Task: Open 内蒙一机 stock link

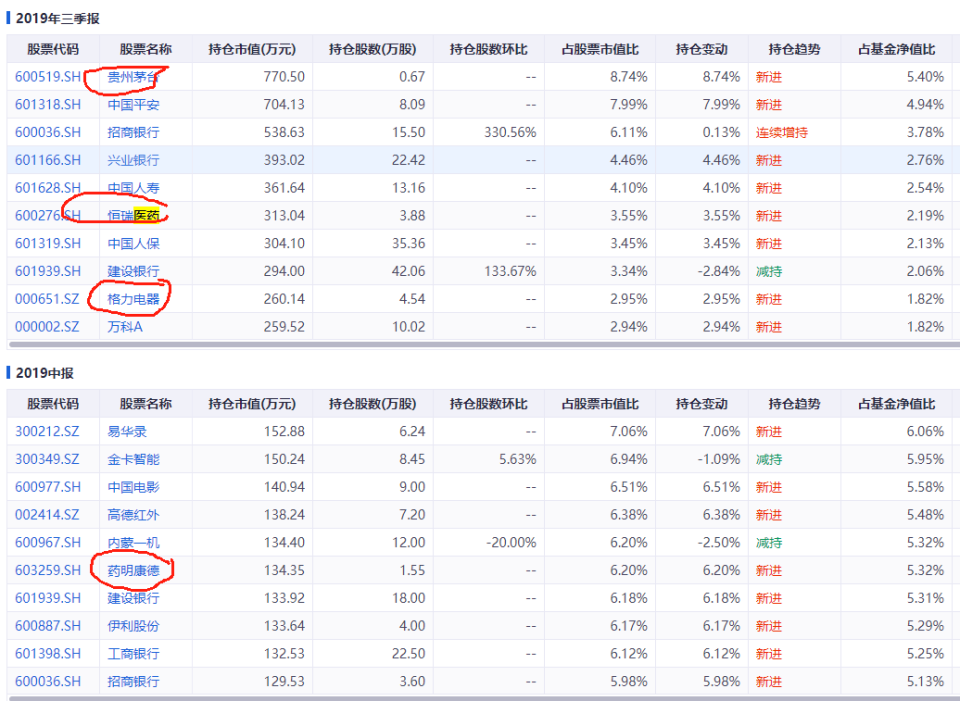Action: 133,543
